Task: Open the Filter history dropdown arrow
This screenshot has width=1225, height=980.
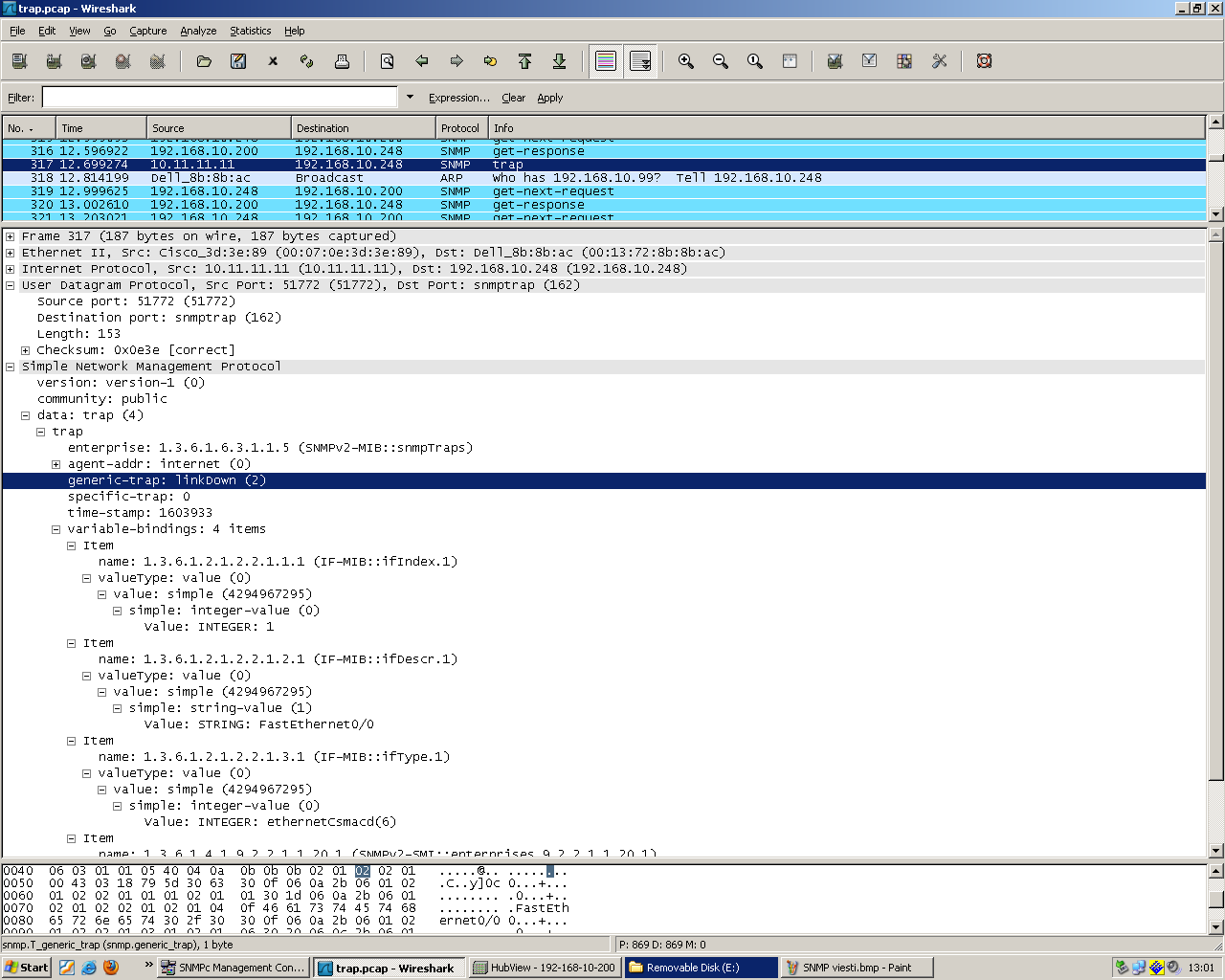Action: [x=411, y=97]
